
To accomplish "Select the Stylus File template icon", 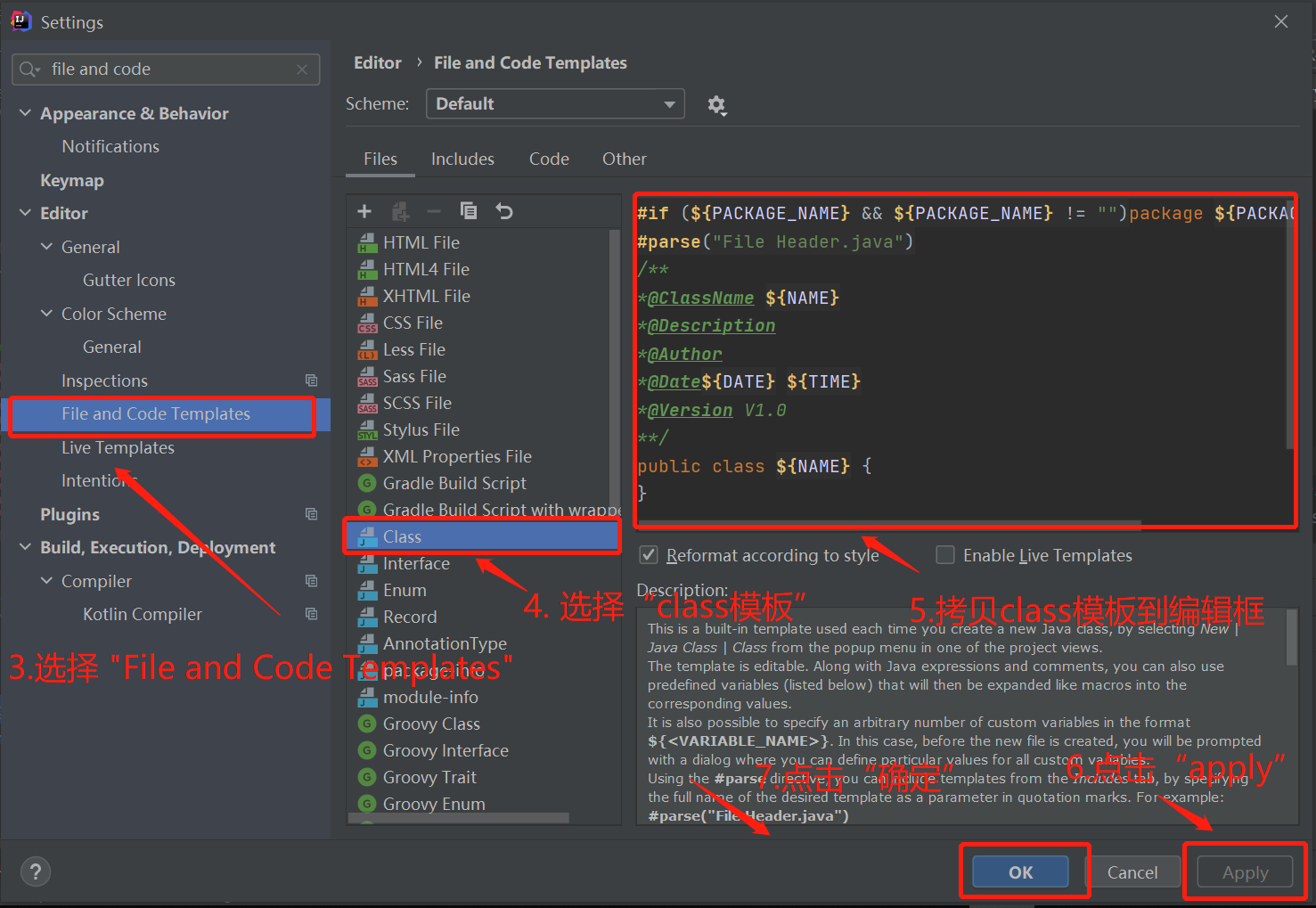I will click(367, 429).
